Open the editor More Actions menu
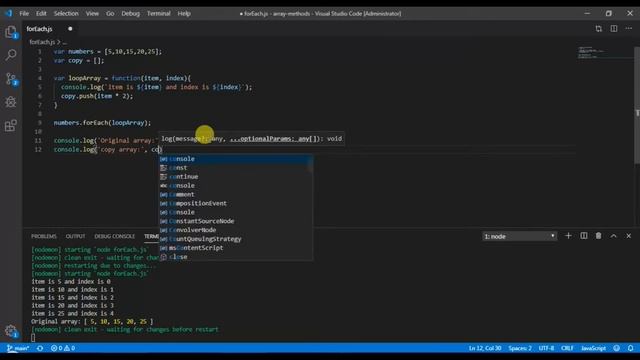The width and height of the screenshot is (640, 360). [x=629, y=29]
